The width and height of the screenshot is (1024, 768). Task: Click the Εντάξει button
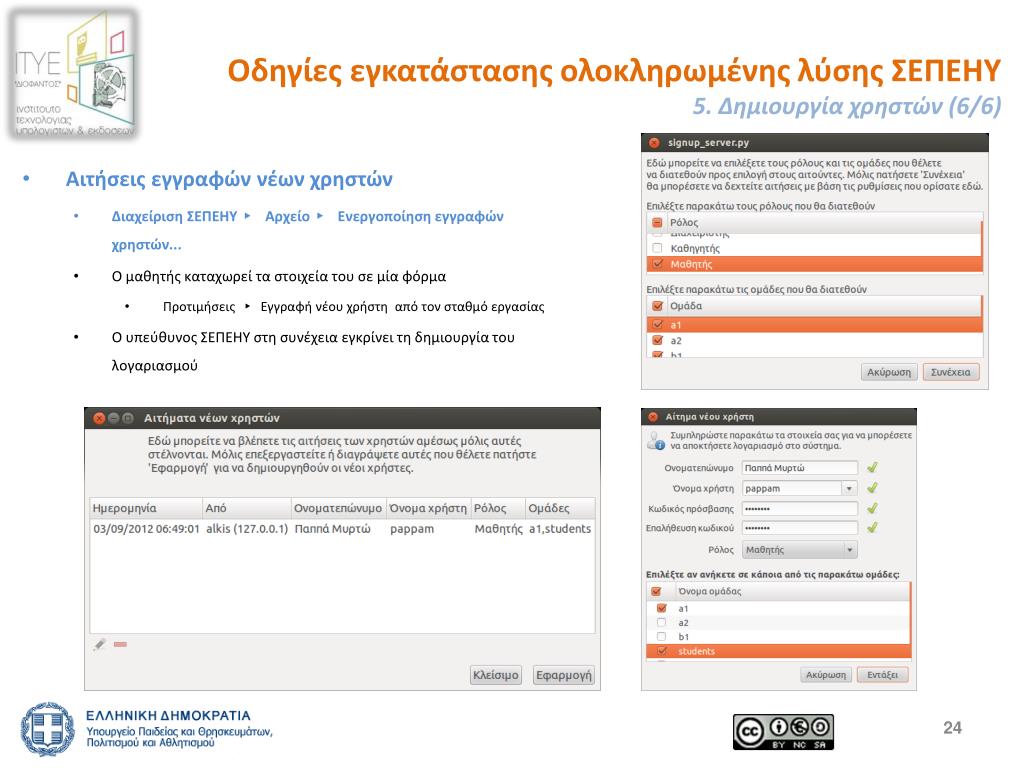[882, 675]
